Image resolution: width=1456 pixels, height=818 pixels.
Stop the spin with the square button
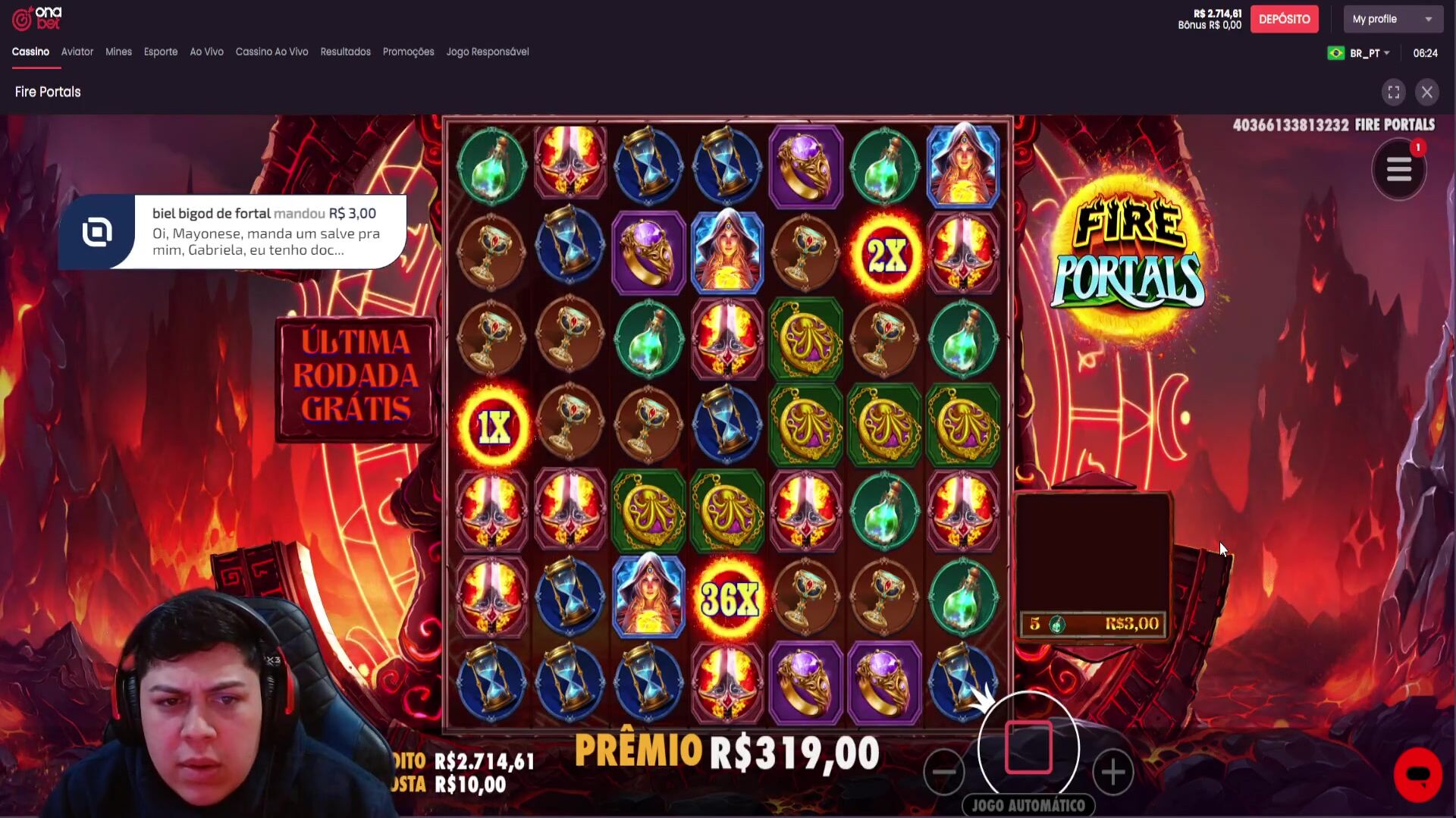[x=1028, y=747]
